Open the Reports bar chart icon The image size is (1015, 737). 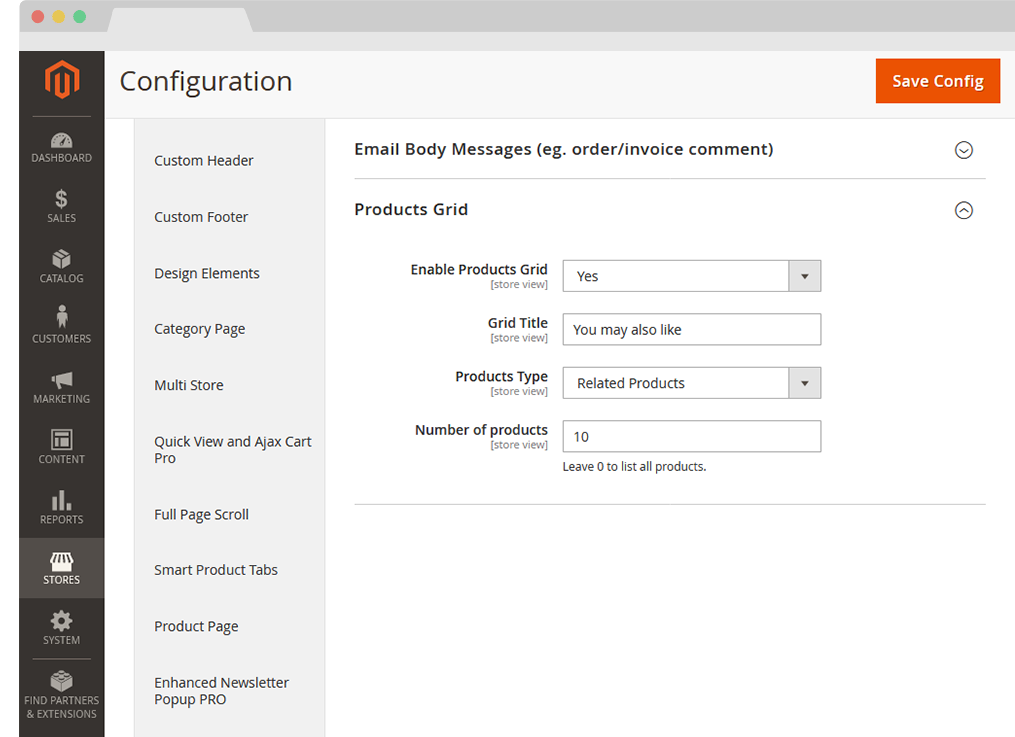tap(61, 500)
